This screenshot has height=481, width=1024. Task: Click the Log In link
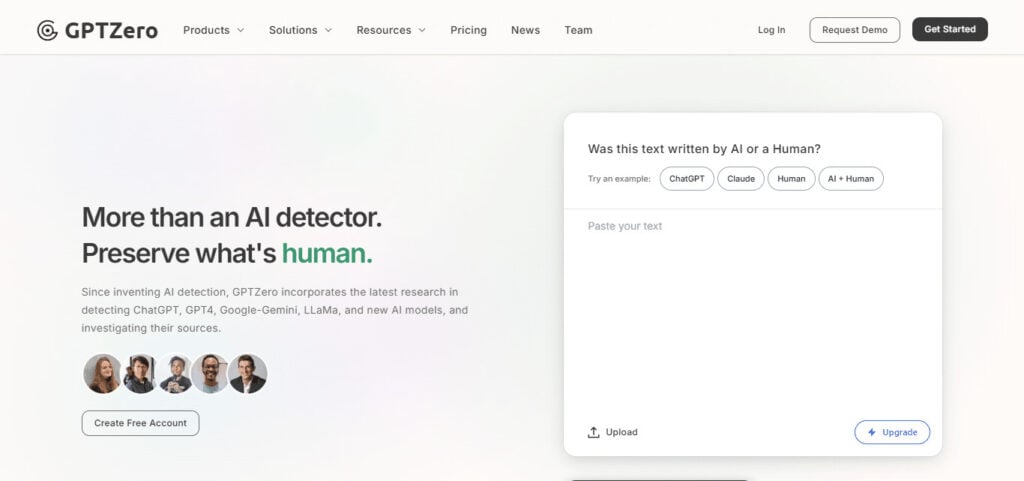[x=771, y=30]
